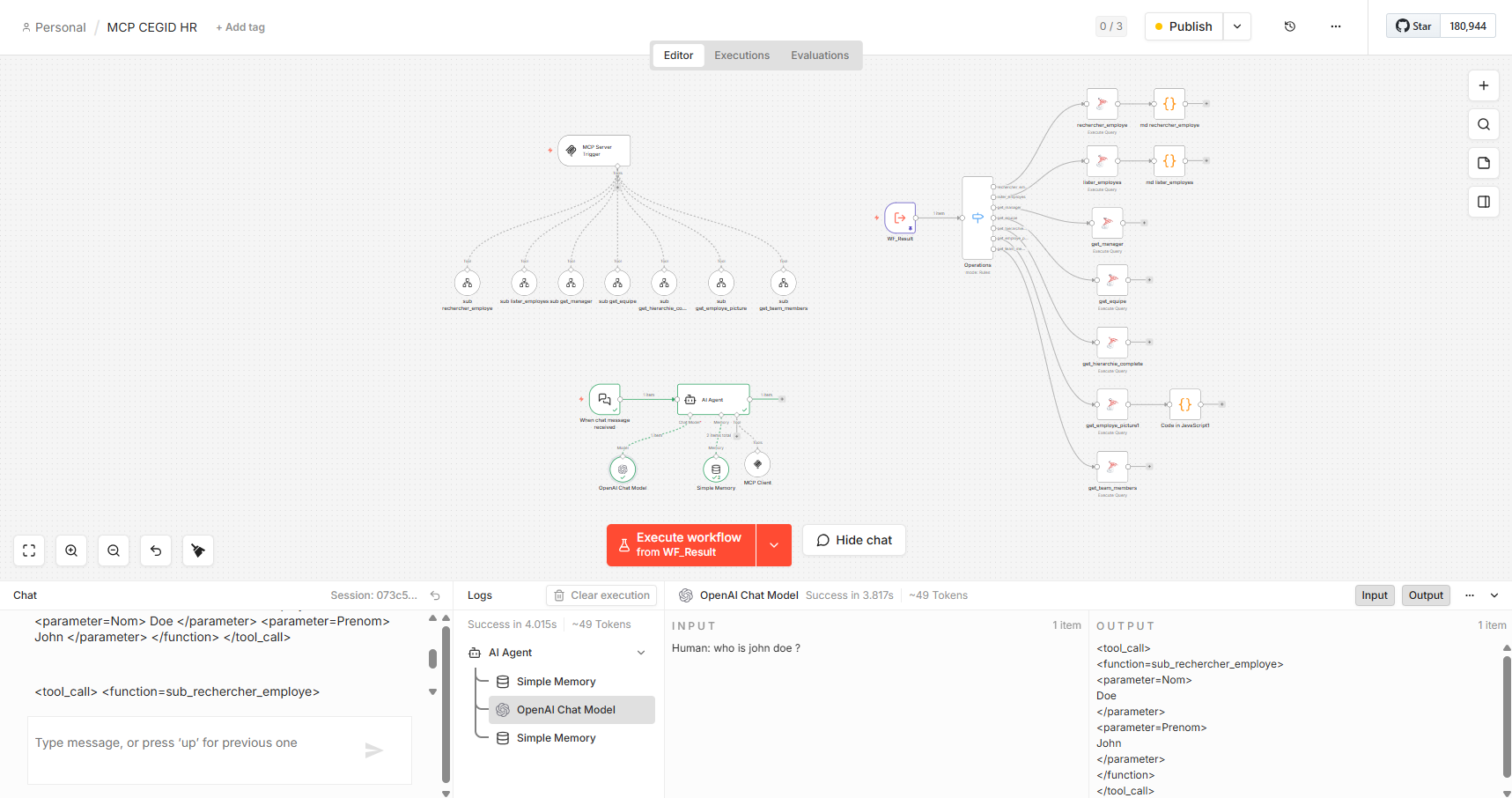Screen dimensions: 1512x798
Task: Select the AI Agent node
Action: 713,399
